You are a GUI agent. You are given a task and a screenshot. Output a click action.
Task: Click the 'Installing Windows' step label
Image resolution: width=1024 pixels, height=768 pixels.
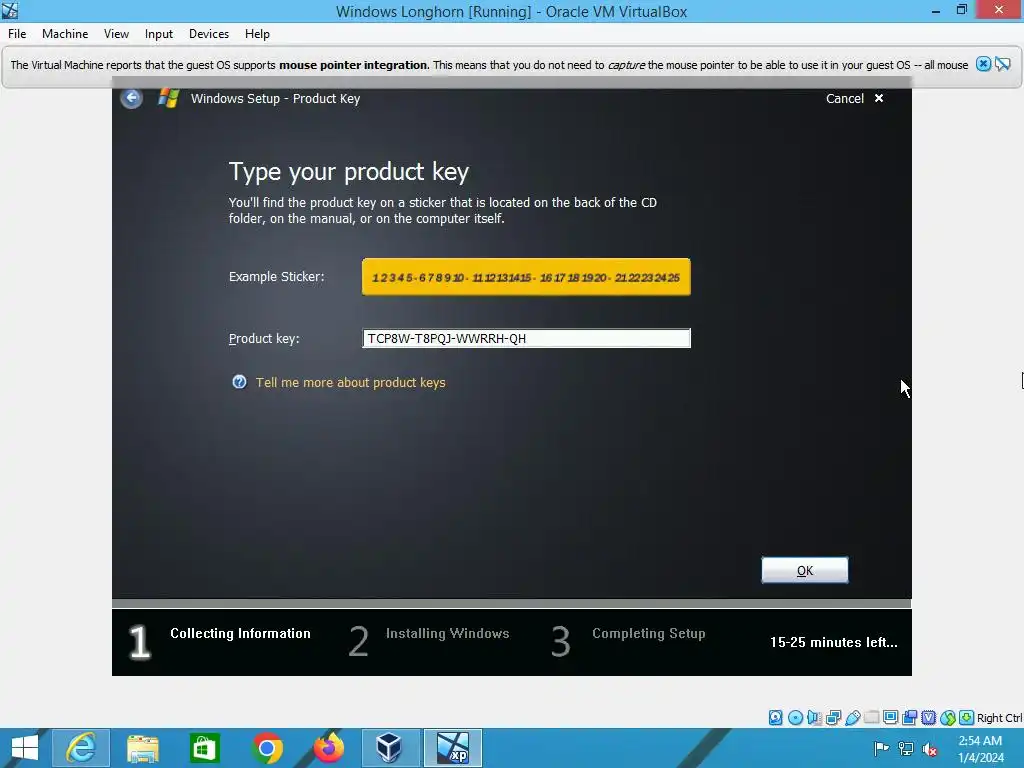click(447, 633)
